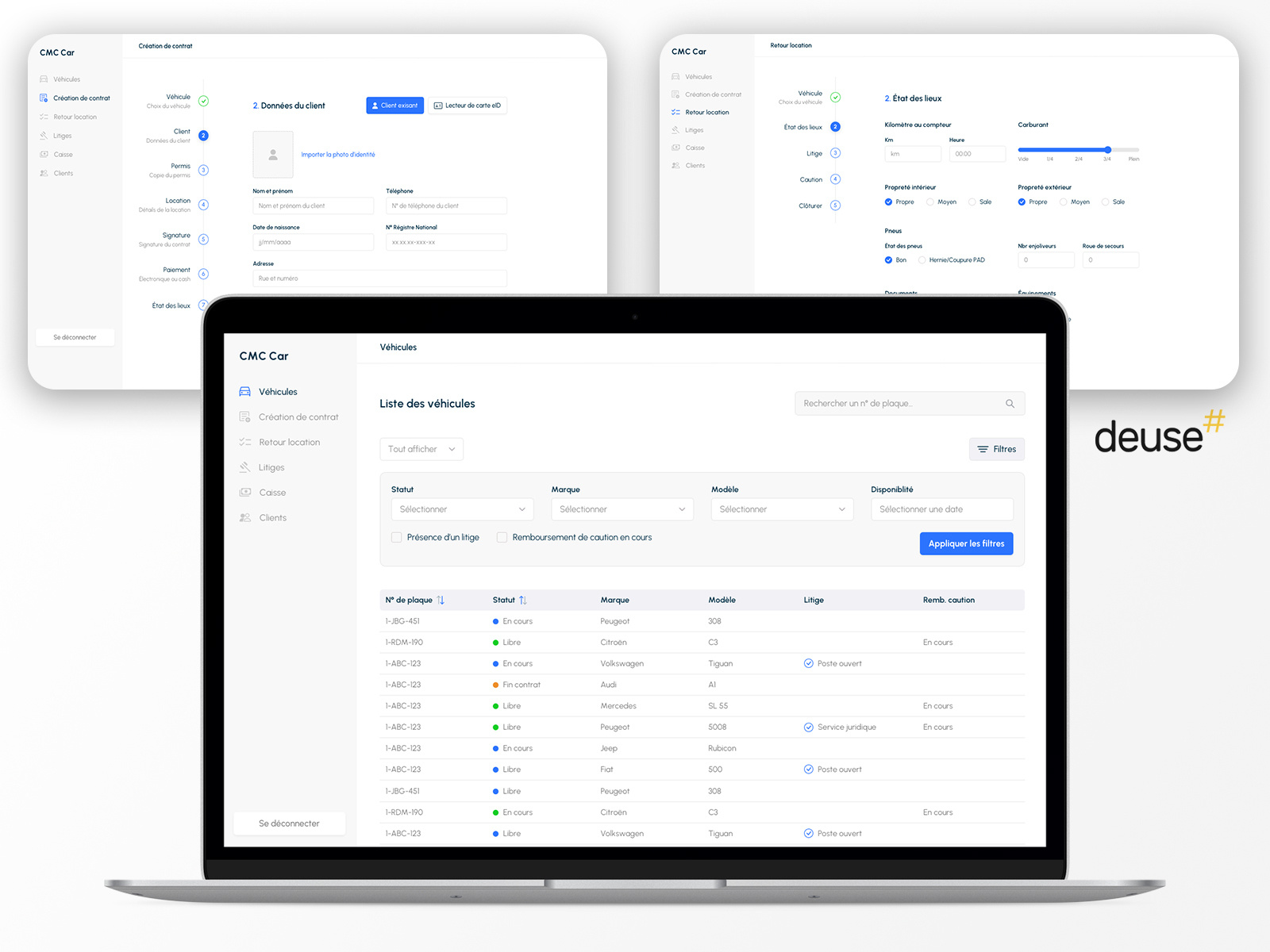Check Remboursement de caution en cours
Viewport: 1270px width, 952px height.
502,537
